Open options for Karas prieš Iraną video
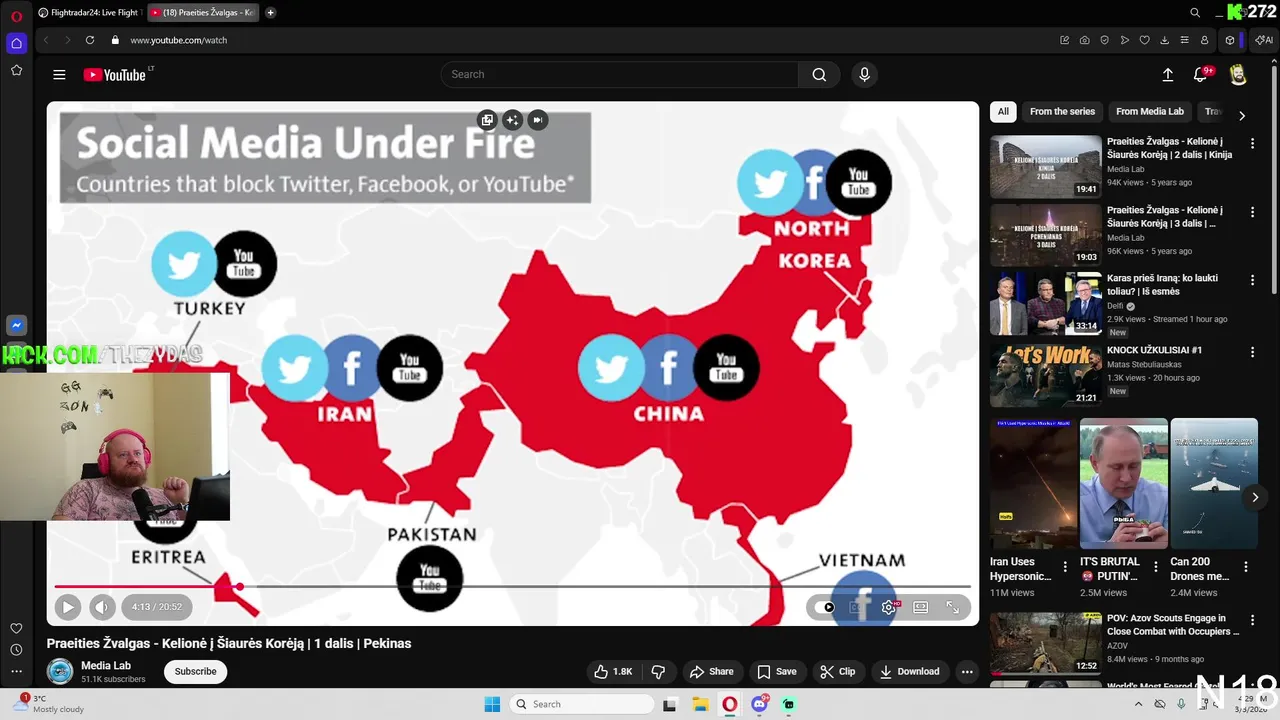Viewport: 1280px width, 720px height. tap(1252, 281)
